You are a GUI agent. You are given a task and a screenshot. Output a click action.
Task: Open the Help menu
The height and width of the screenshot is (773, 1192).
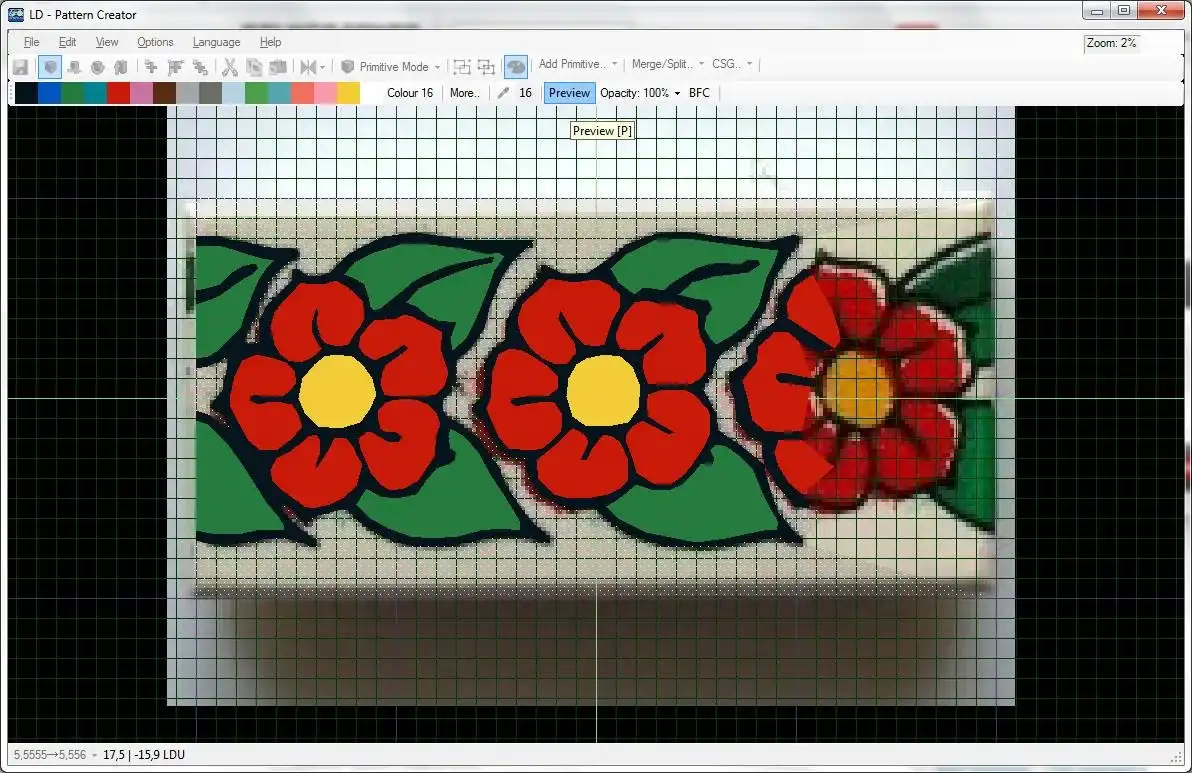pyautogui.click(x=271, y=42)
